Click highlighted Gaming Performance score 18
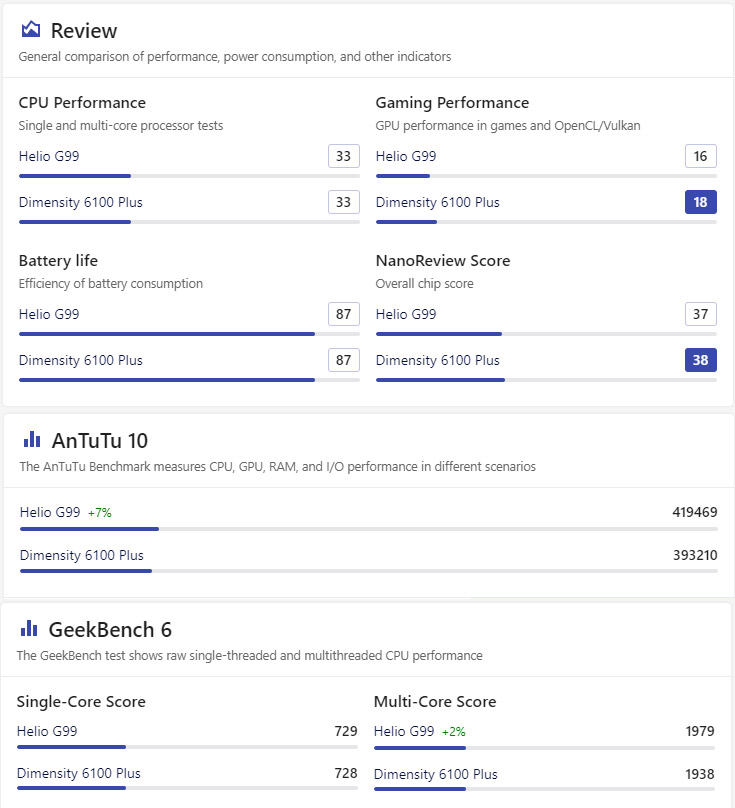This screenshot has width=735, height=808. (700, 202)
